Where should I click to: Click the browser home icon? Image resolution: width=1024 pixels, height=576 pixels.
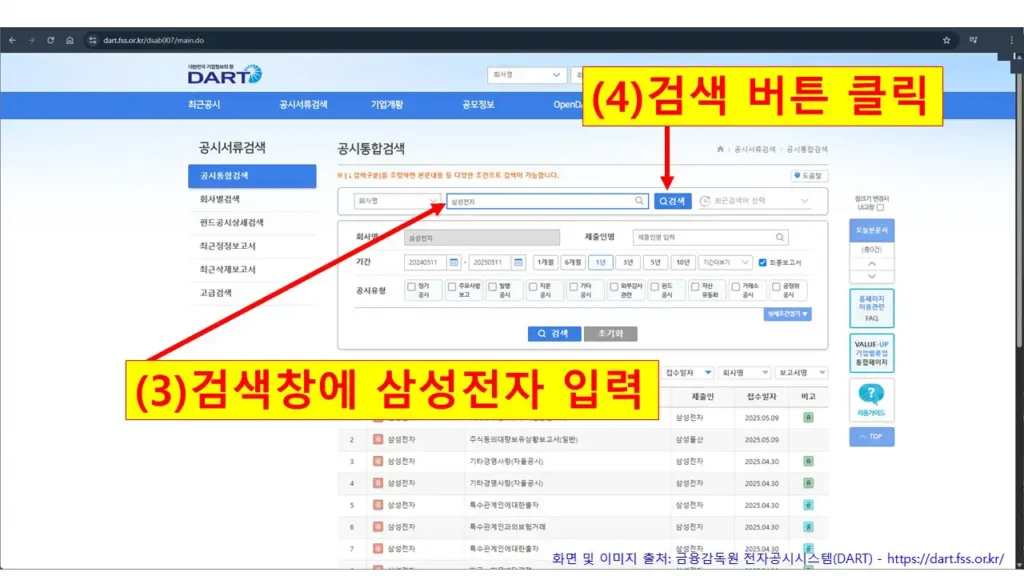pyautogui.click(x=69, y=40)
